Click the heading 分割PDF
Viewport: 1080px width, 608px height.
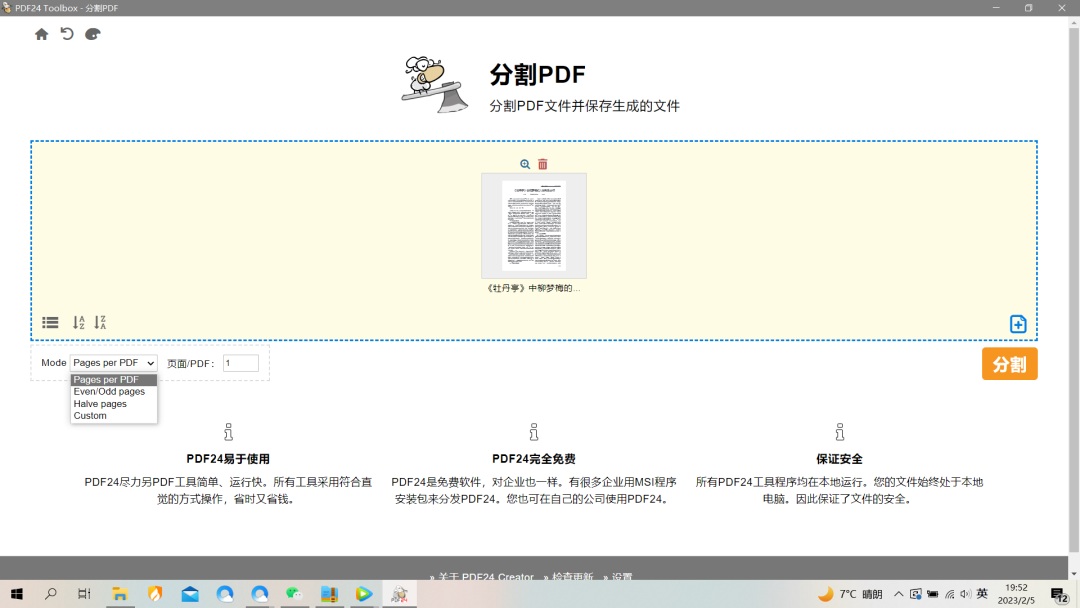pyautogui.click(x=537, y=74)
